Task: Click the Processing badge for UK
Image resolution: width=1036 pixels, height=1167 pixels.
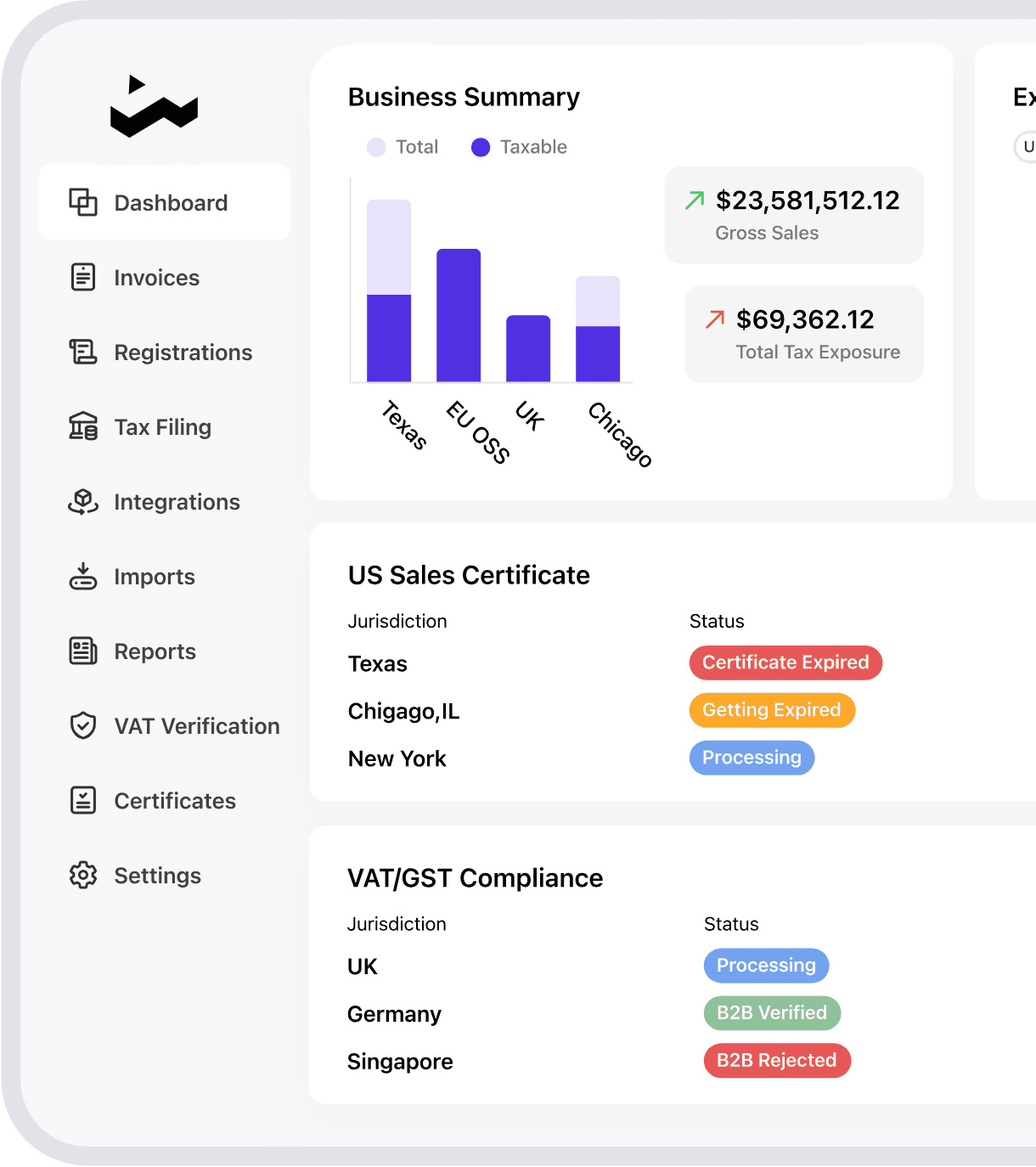Action: pyautogui.click(x=766, y=966)
